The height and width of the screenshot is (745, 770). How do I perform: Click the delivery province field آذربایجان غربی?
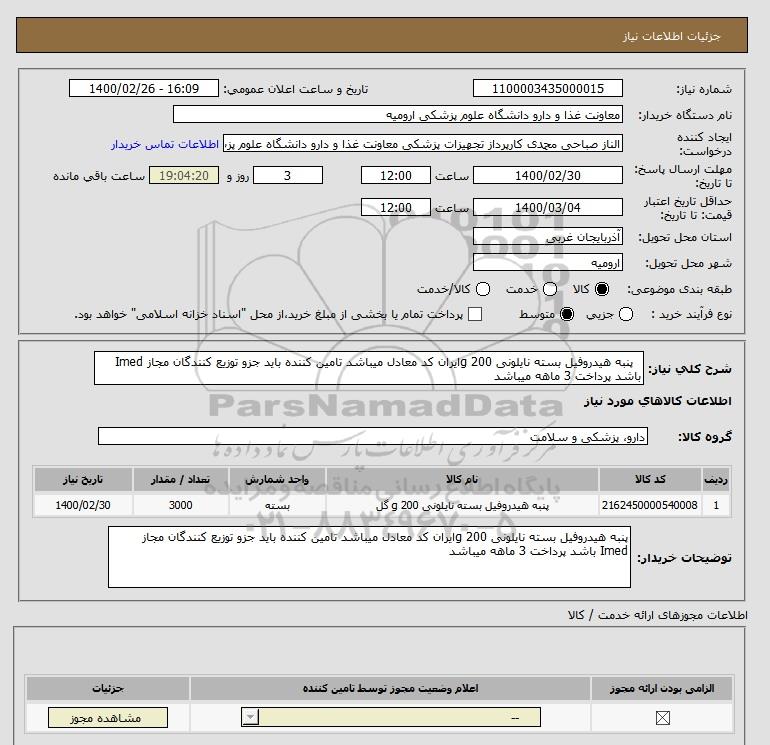pos(548,237)
